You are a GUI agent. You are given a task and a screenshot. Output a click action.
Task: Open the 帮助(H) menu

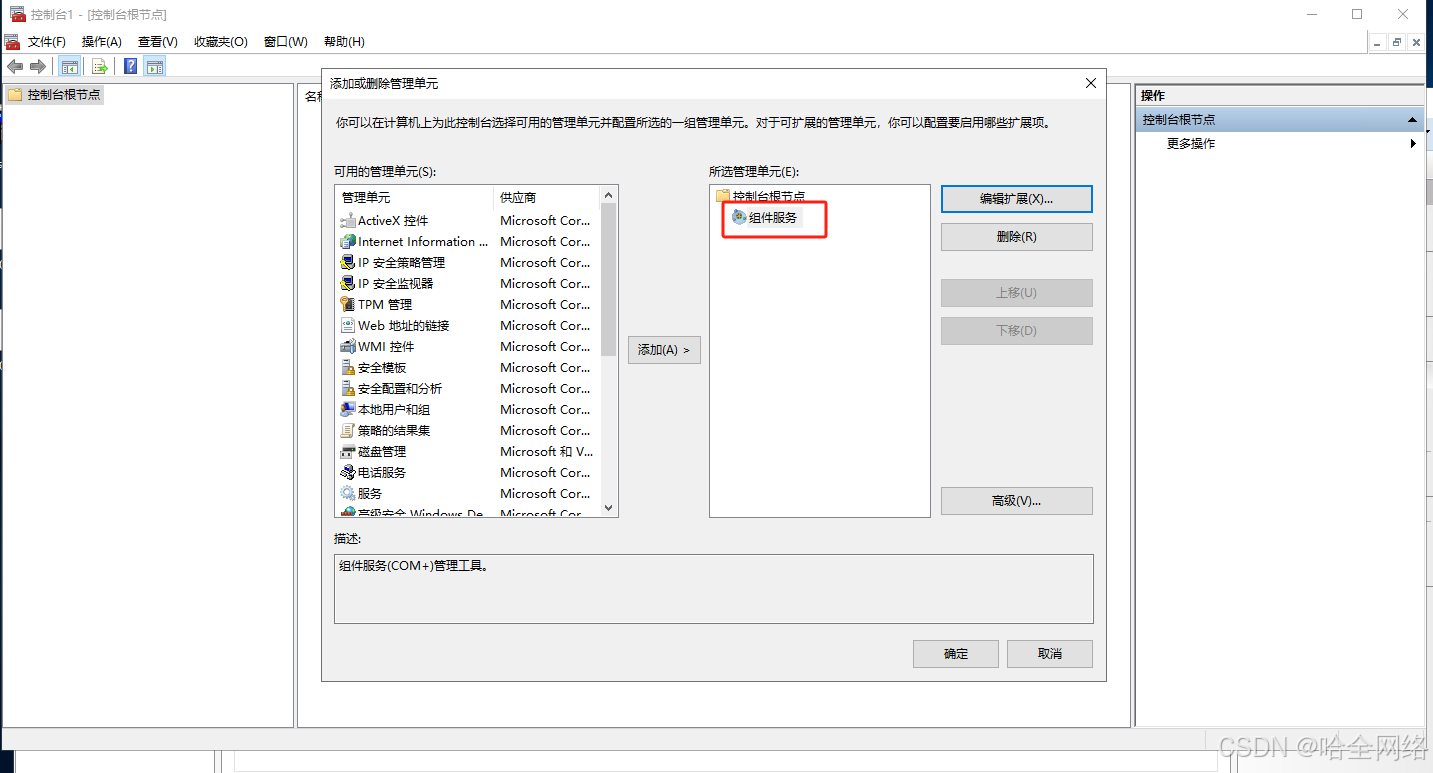pos(344,42)
